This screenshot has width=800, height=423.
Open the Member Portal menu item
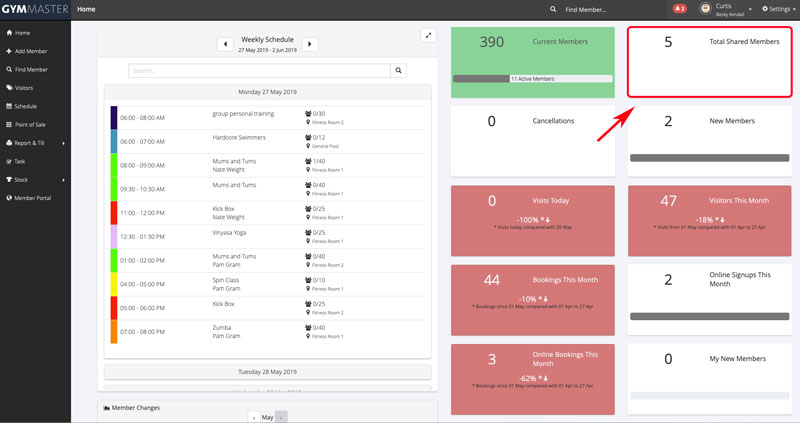point(32,198)
